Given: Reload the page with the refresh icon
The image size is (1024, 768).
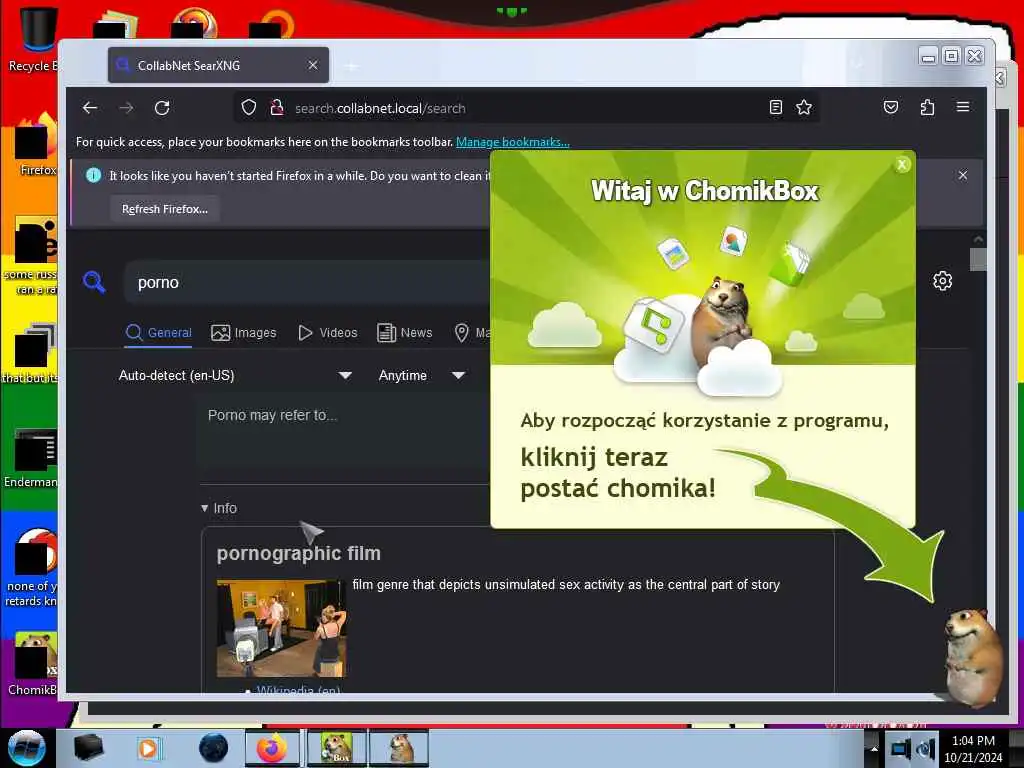Looking at the screenshot, I should point(162,108).
